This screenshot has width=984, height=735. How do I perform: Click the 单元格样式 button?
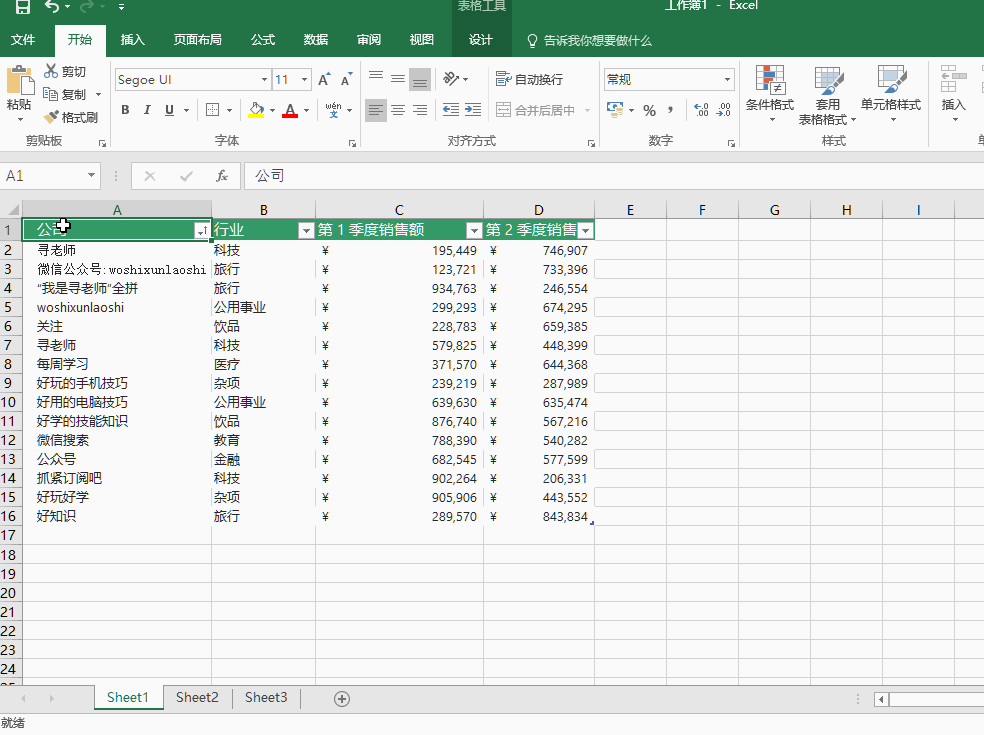(890, 90)
